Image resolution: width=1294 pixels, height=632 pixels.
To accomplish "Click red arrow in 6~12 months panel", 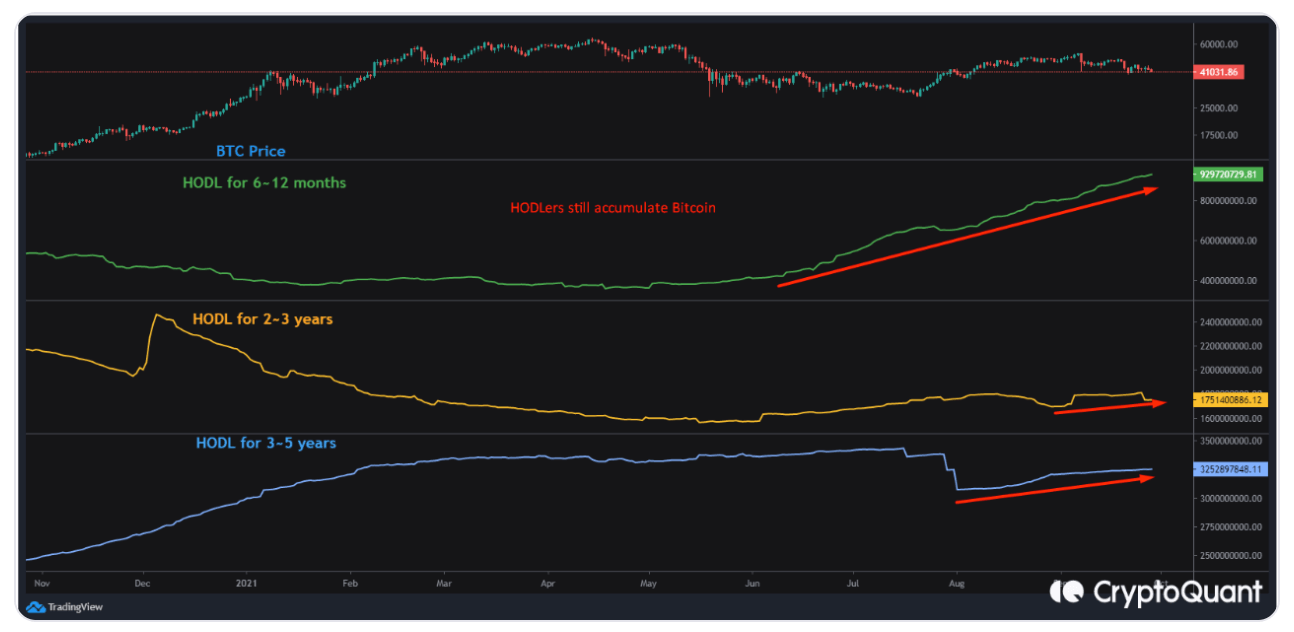I will [x=966, y=236].
